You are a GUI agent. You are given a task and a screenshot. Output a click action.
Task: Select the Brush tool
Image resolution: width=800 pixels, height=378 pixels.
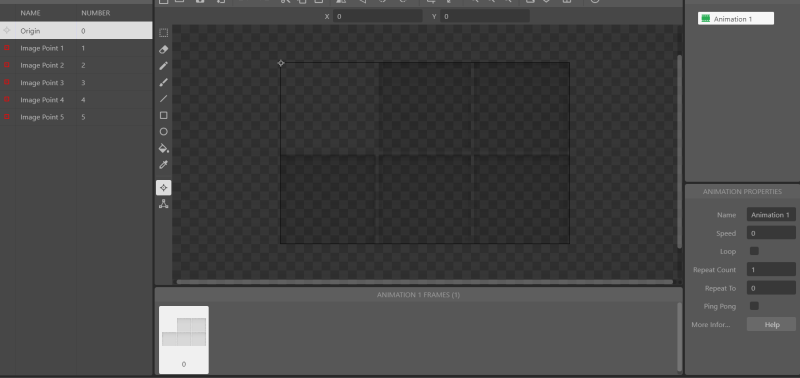tap(163, 82)
